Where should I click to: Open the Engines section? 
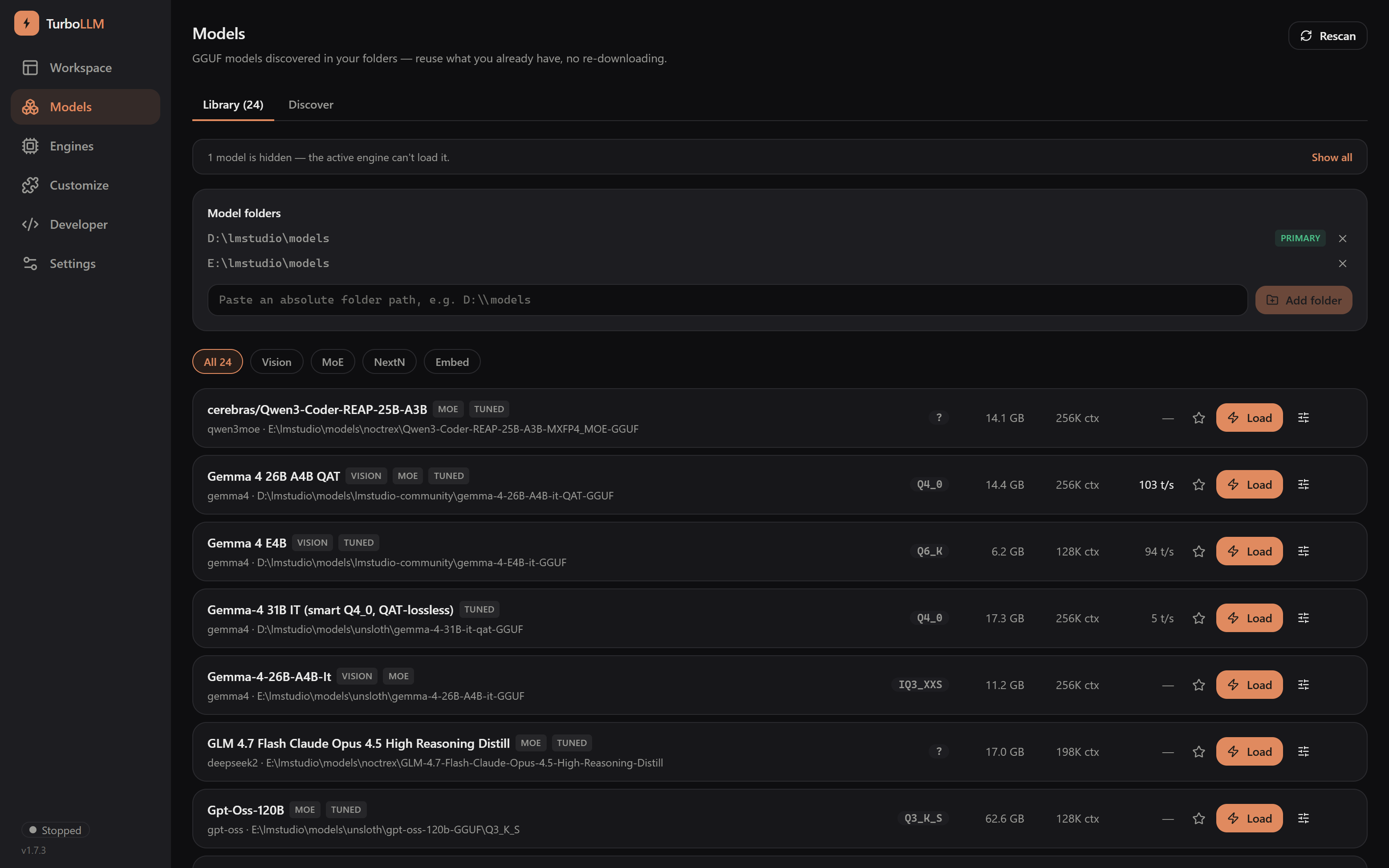tap(85, 146)
